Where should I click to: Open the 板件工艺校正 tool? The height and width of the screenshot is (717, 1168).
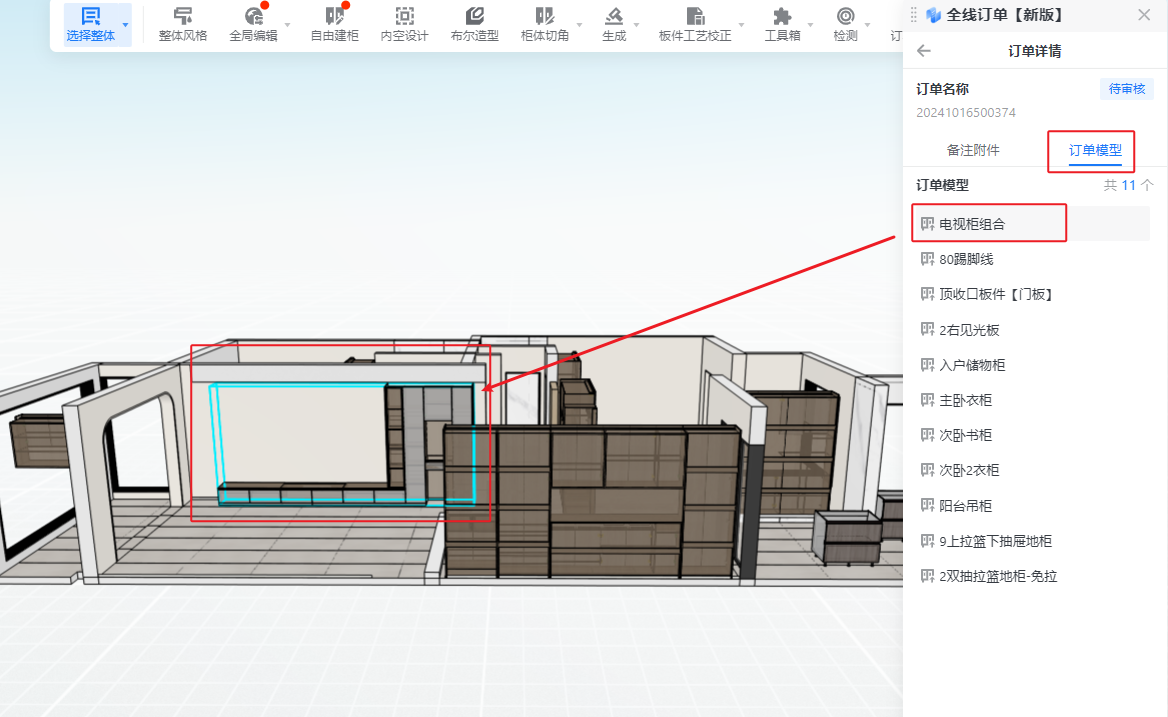pos(695,24)
